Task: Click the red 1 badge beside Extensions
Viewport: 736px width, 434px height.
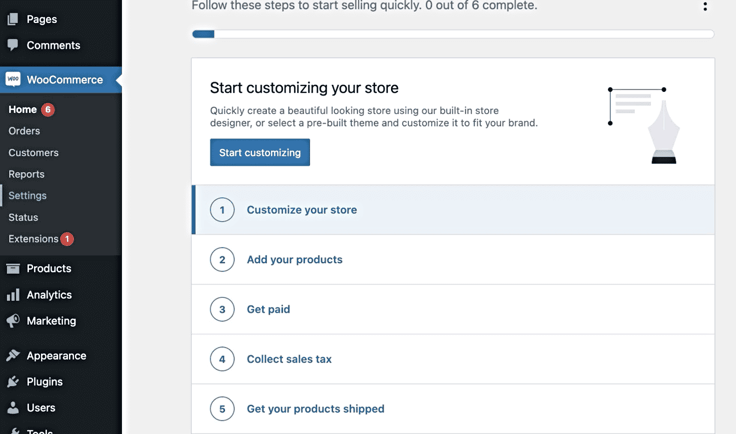Action: point(67,239)
